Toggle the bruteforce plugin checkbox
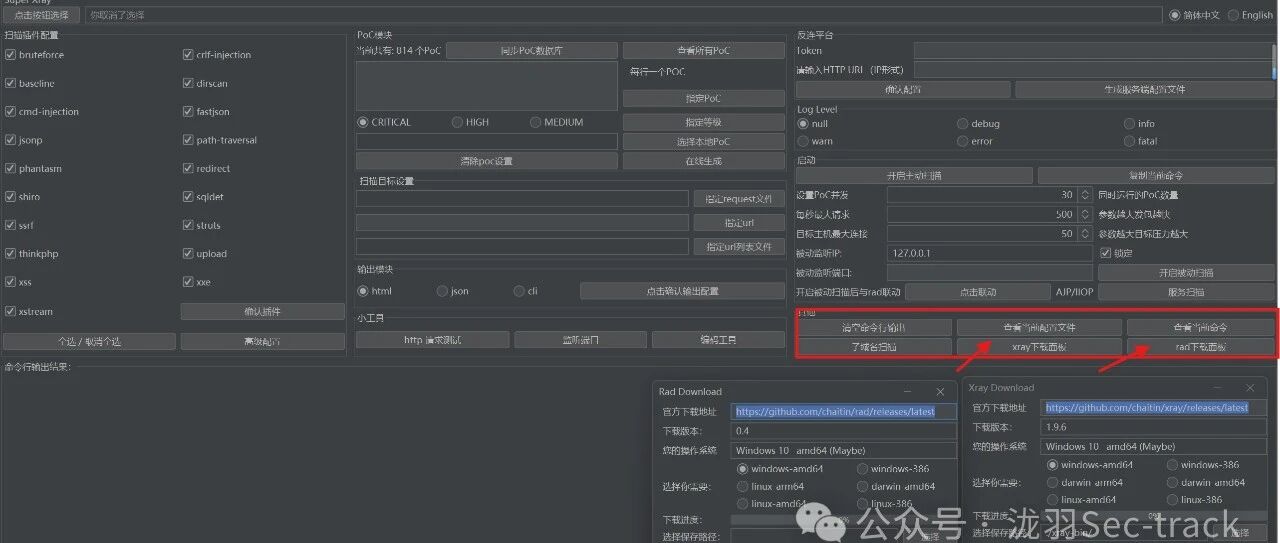 coord(11,55)
